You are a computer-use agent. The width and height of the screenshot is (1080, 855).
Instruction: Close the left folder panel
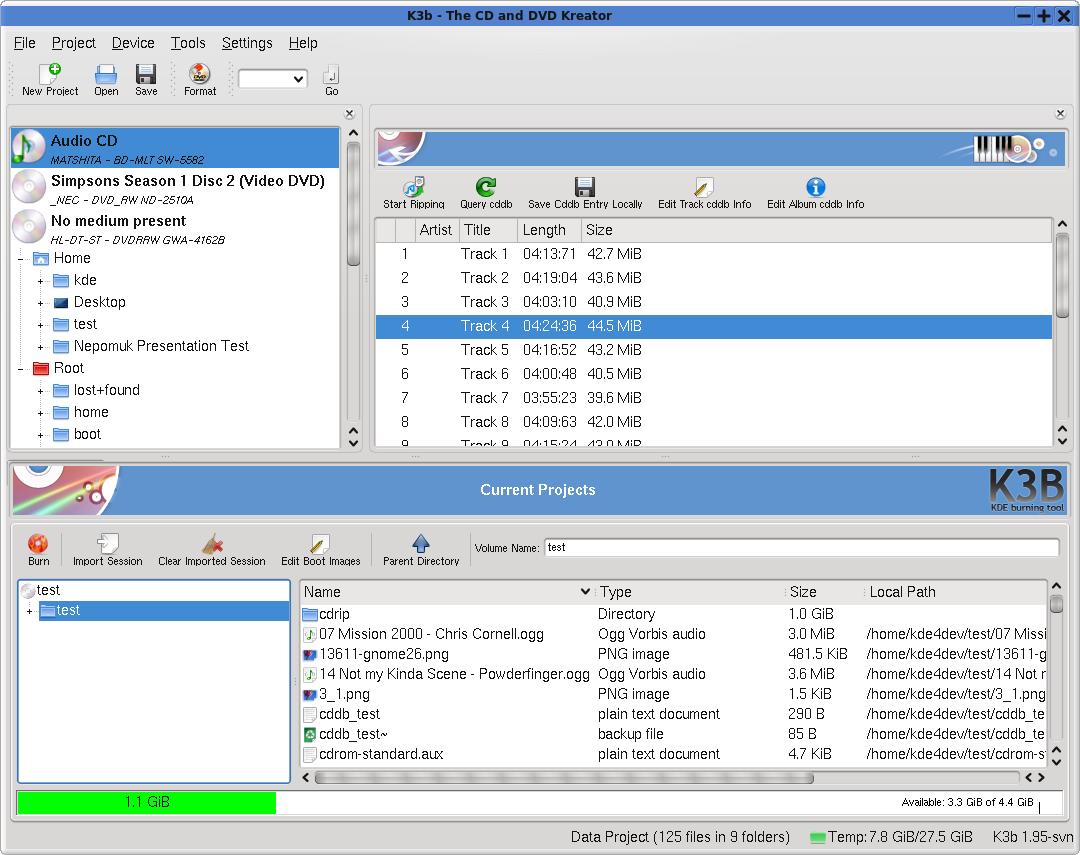tap(349, 114)
